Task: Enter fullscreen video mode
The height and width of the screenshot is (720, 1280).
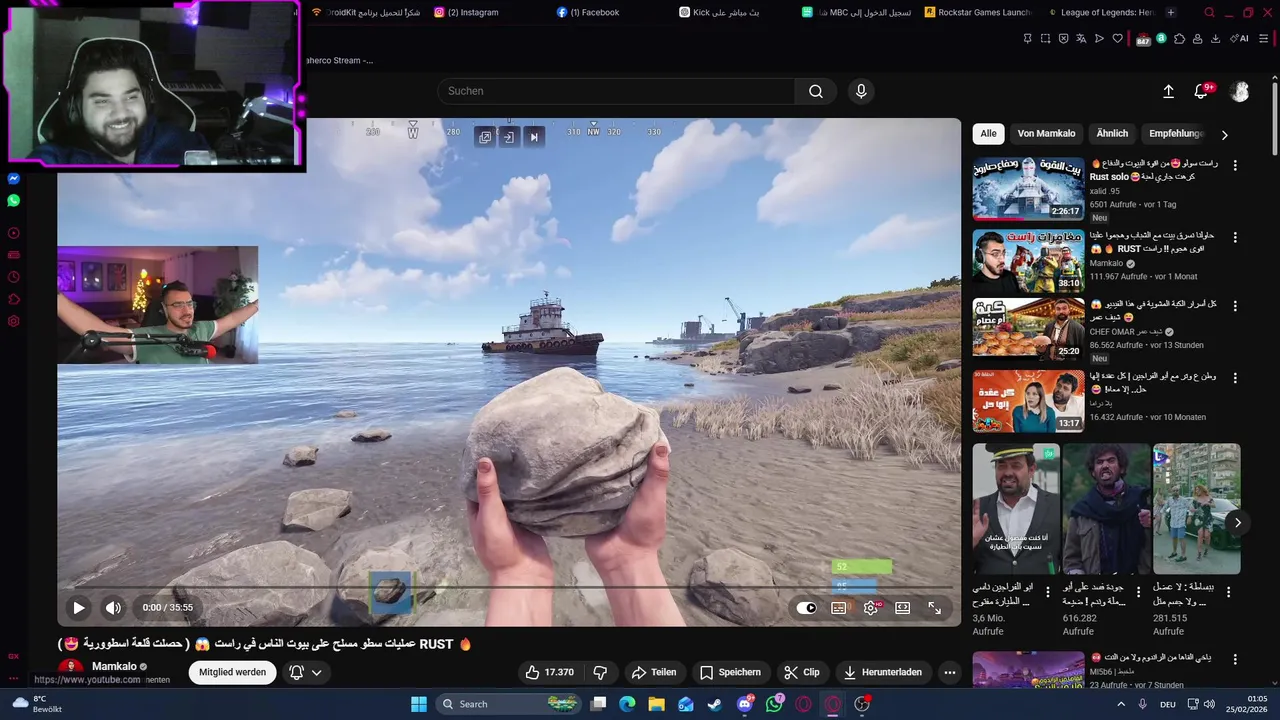Action: [x=935, y=607]
